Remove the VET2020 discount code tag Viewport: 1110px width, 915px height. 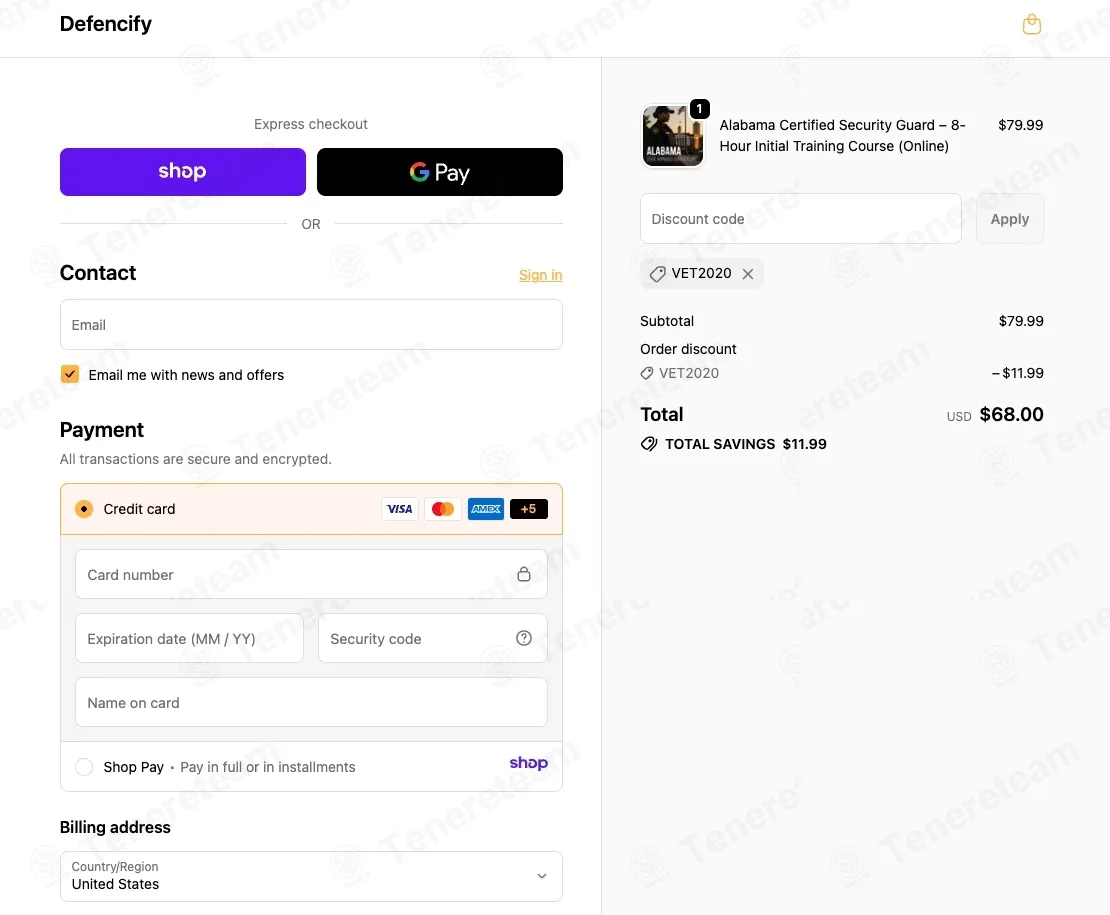(x=748, y=274)
